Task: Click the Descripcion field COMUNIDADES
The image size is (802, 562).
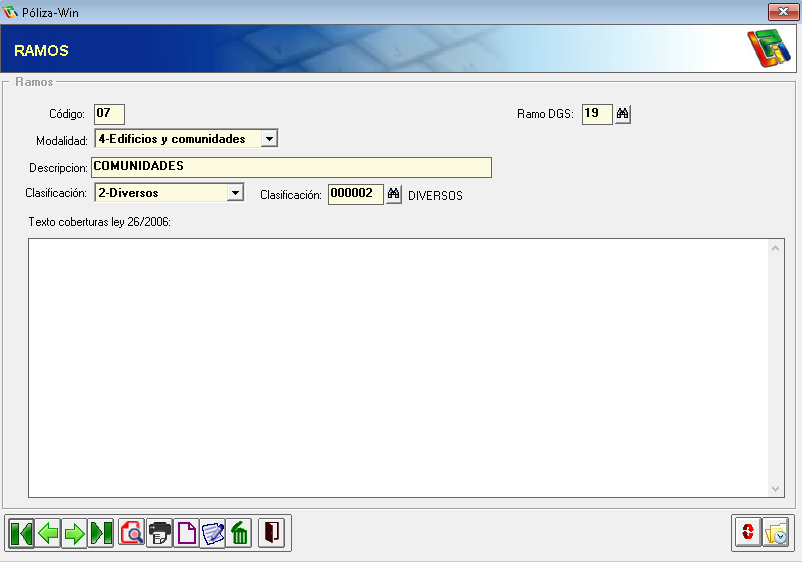Action: (x=292, y=167)
